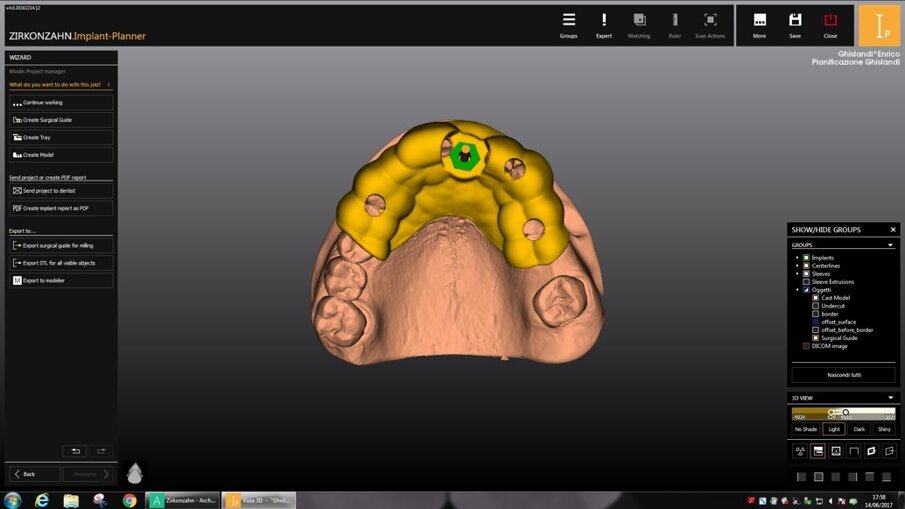Select Dark shading mode
Viewport: 905px width, 509px height.
tap(859, 429)
